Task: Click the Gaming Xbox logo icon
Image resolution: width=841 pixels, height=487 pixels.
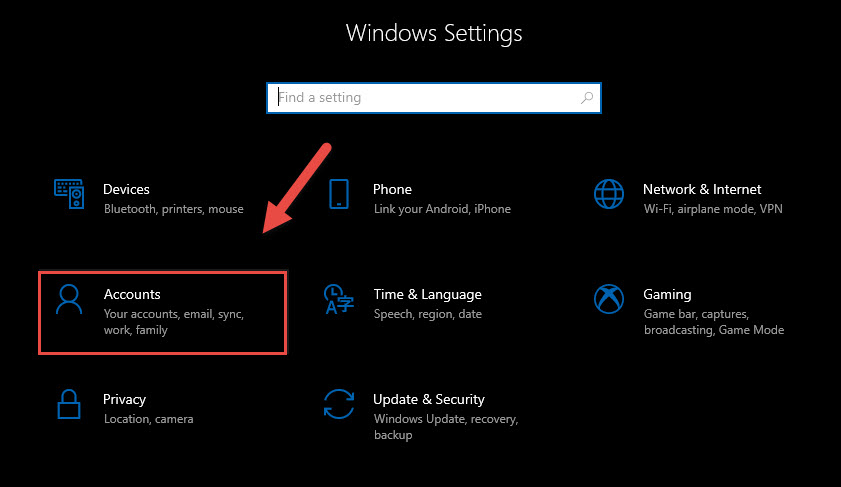Action: pos(609,299)
